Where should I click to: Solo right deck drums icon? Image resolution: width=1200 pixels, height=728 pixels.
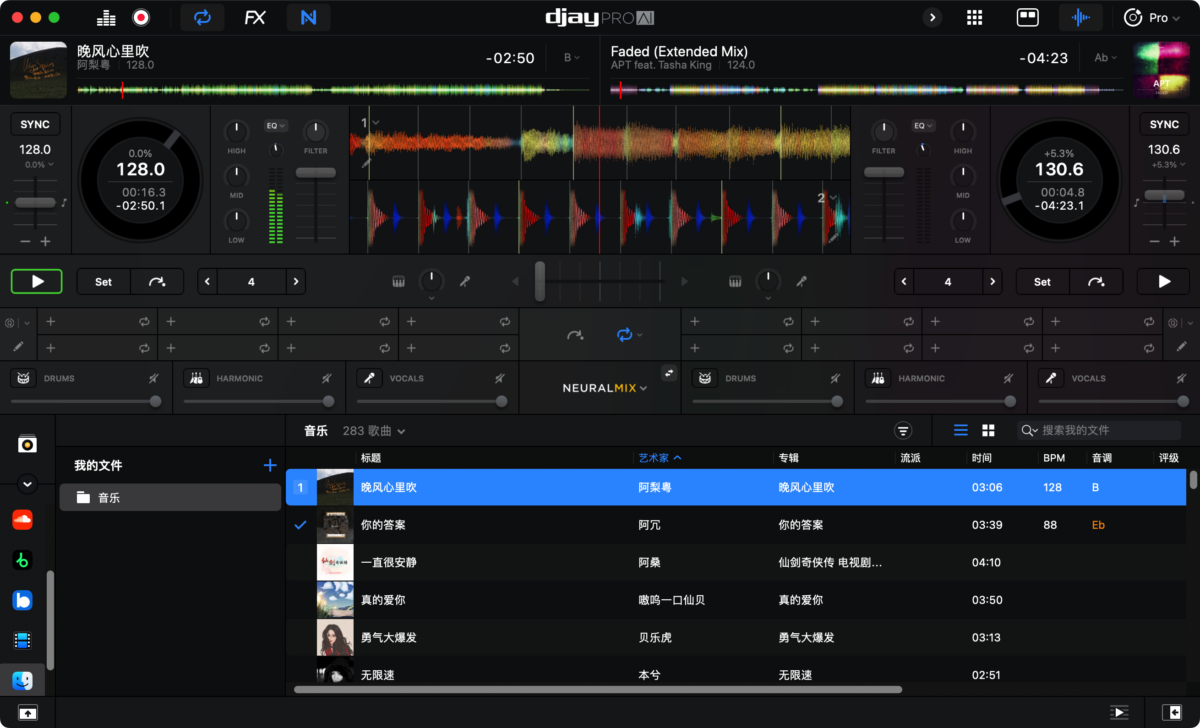tap(706, 379)
